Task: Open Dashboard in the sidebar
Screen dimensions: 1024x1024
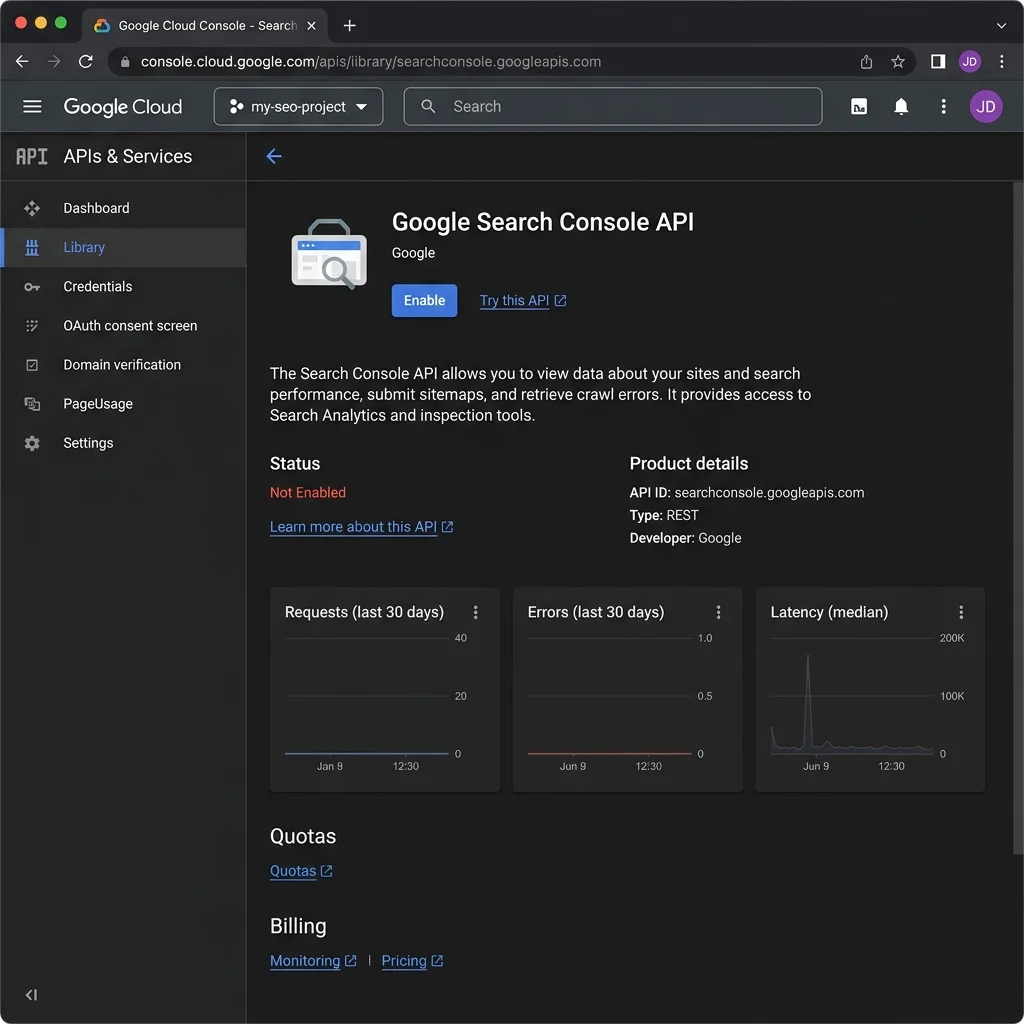Action: (123, 208)
